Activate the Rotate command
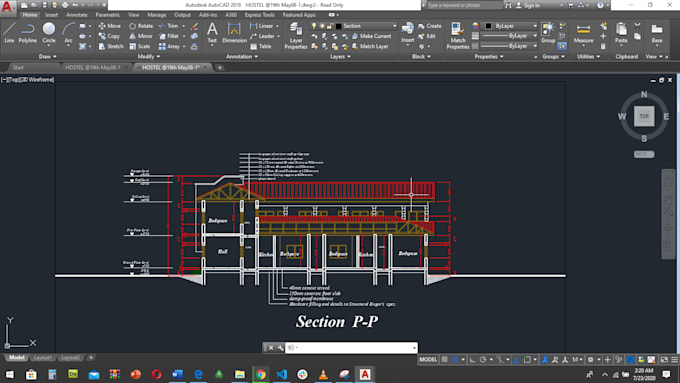Image resolution: width=680 pixels, height=383 pixels. click(141, 26)
